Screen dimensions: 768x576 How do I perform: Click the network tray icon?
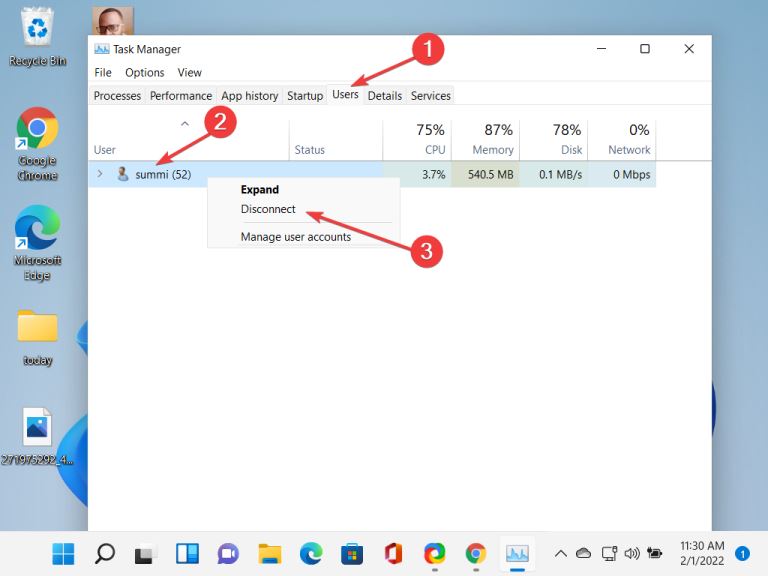tap(609, 553)
